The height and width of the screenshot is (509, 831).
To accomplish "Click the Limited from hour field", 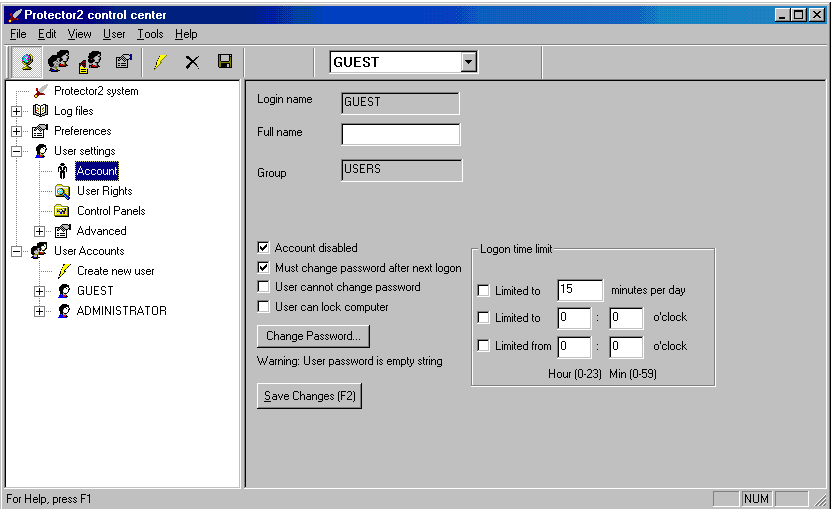I will point(574,347).
